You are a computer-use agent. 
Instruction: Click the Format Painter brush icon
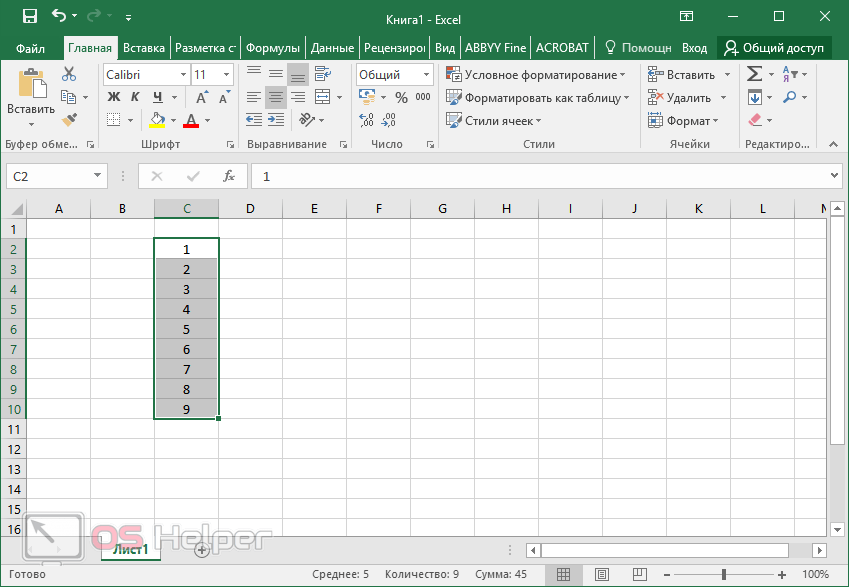pos(69,120)
